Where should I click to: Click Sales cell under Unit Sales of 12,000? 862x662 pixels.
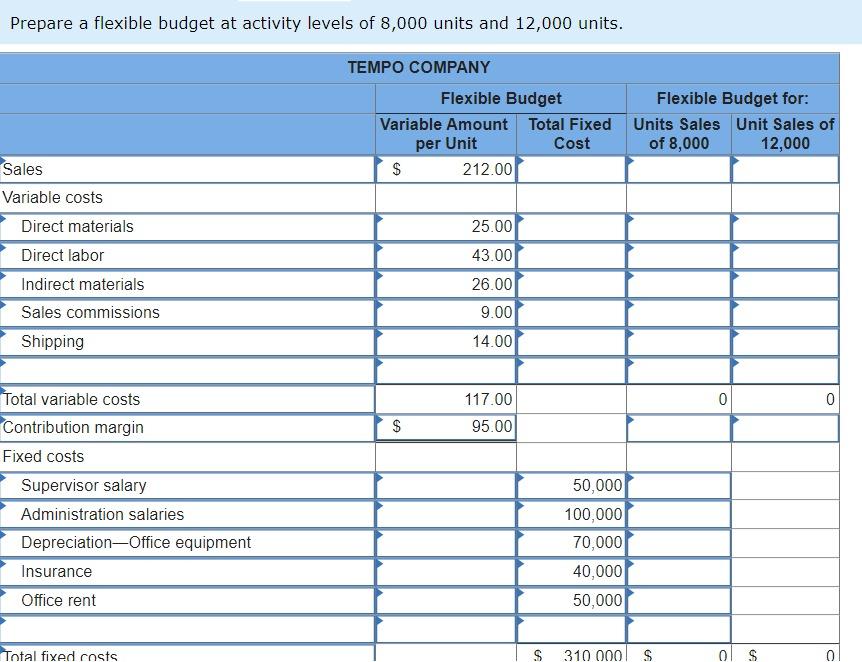785,169
